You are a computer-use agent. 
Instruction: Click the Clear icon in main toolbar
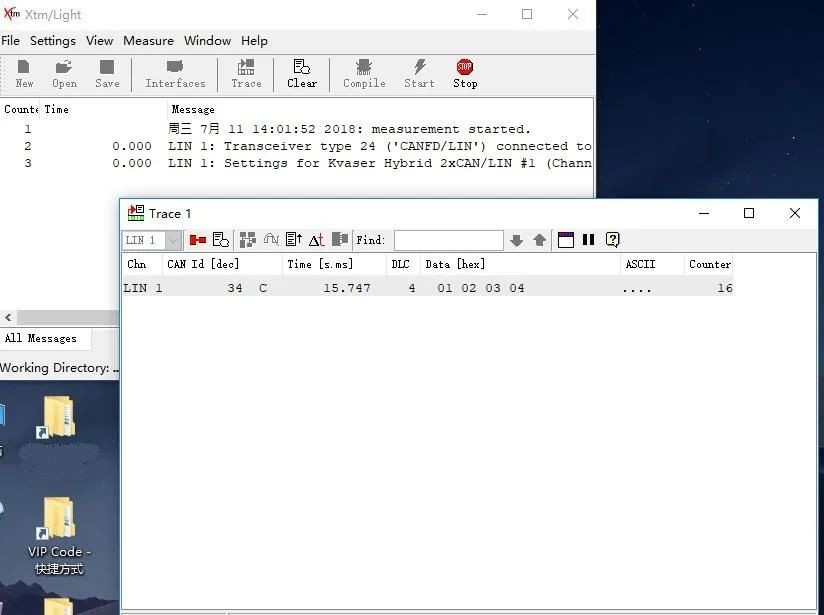302,74
